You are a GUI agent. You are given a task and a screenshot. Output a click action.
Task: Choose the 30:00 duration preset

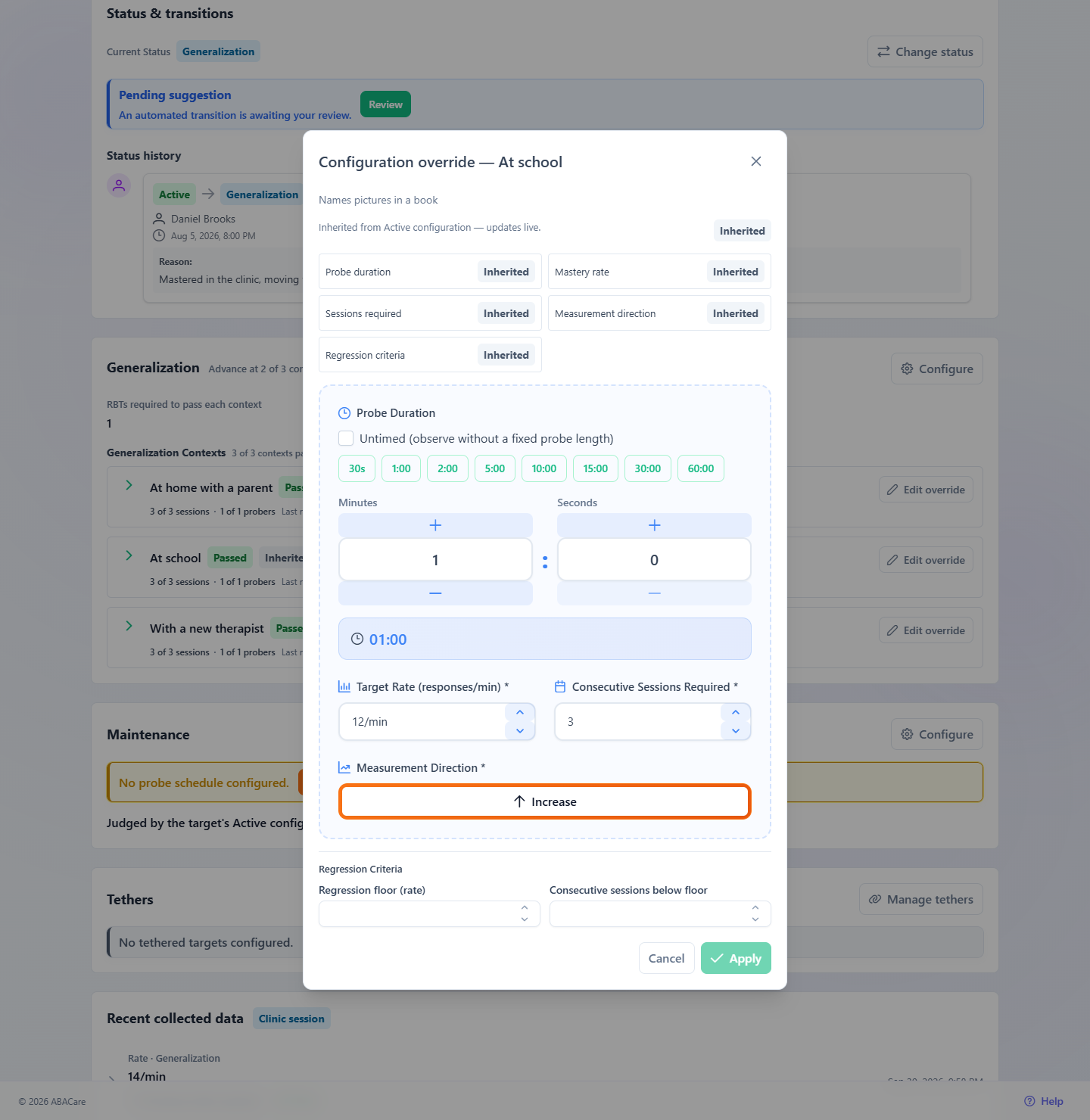pos(648,468)
